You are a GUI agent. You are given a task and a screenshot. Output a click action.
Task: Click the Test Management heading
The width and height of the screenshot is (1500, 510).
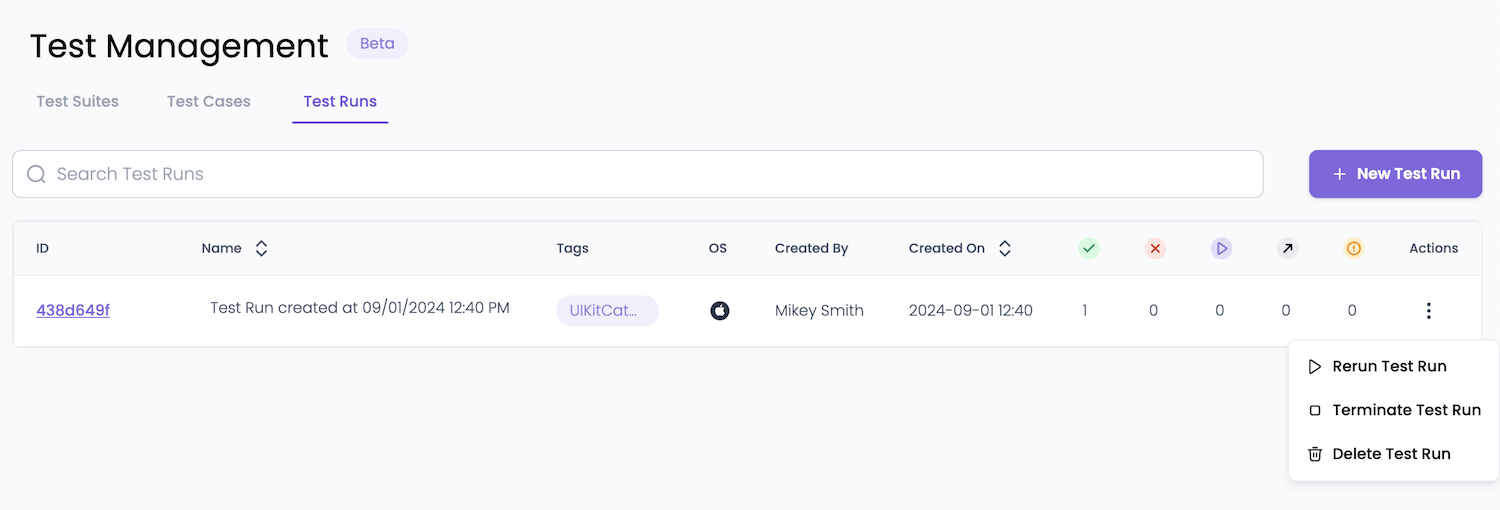[x=179, y=46]
